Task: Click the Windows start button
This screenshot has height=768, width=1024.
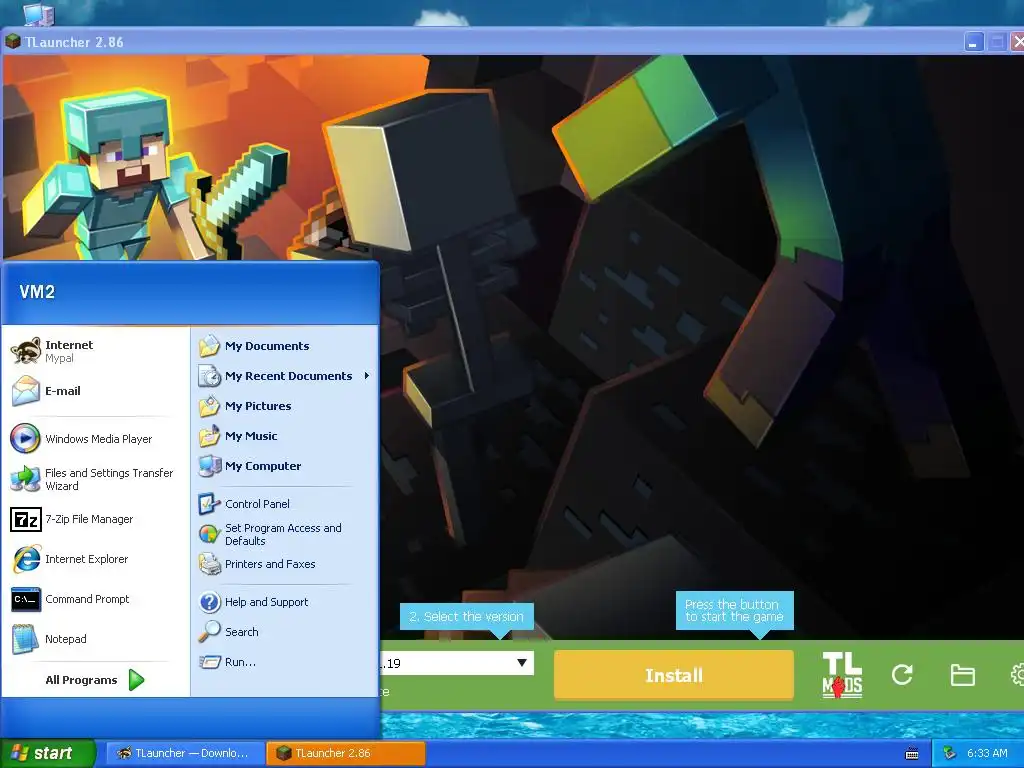Action: (48, 753)
